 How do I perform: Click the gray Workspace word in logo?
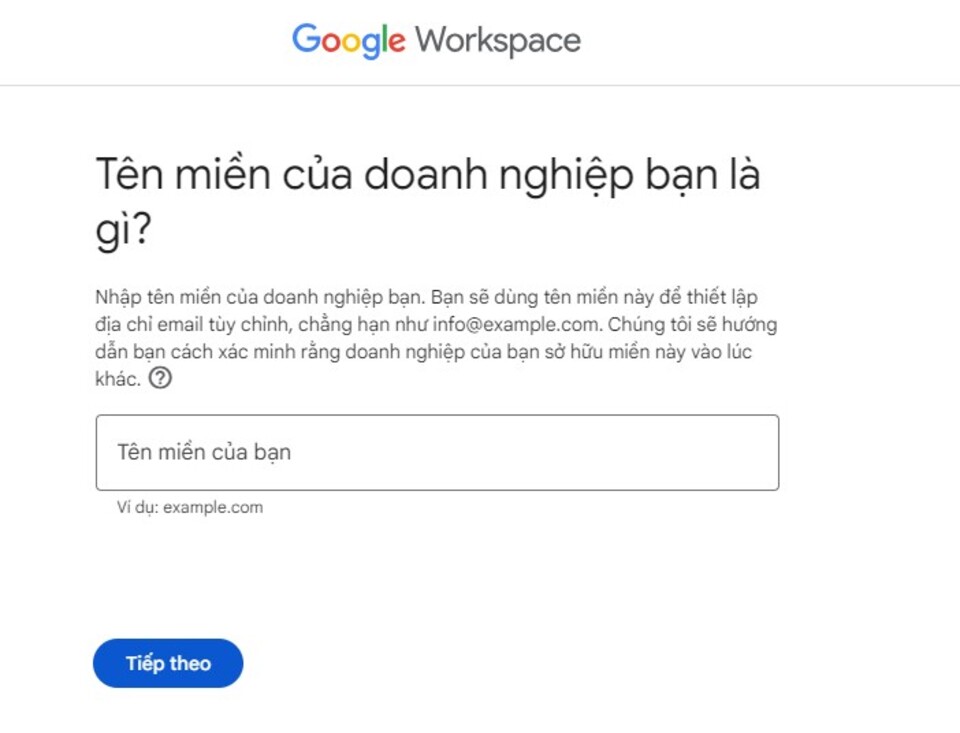click(x=497, y=41)
